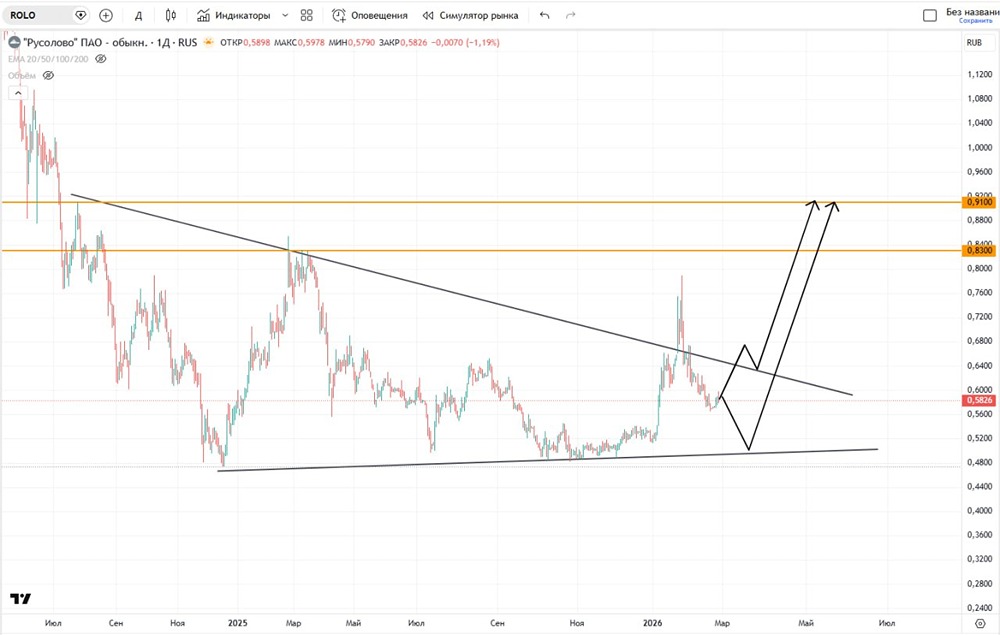Click the TradingView logo
Viewport: 1000px width, 635px height.
tap(20, 599)
